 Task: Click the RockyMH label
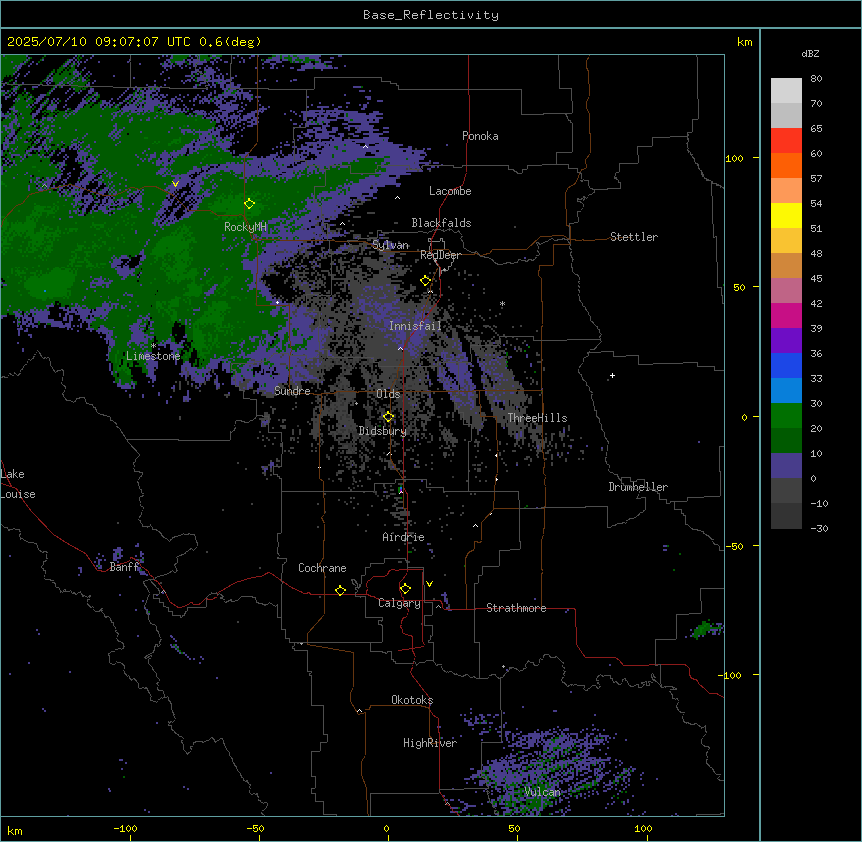[x=245, y=227]
